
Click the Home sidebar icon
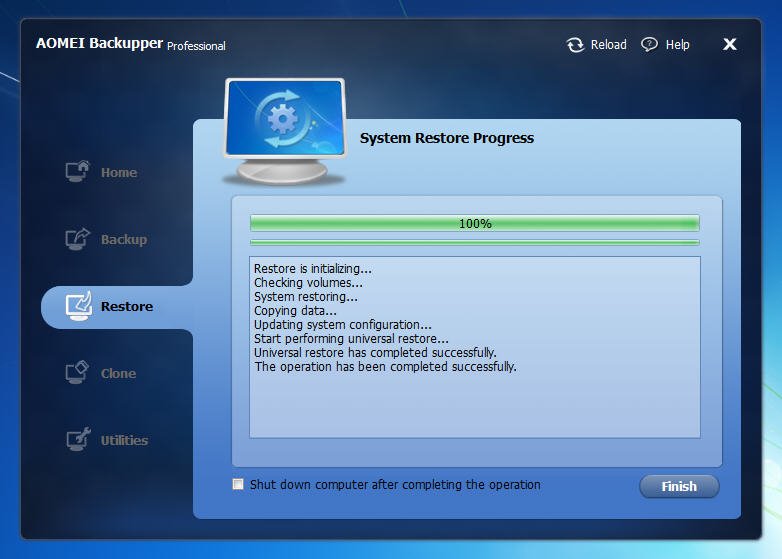[x=77, y=172]
